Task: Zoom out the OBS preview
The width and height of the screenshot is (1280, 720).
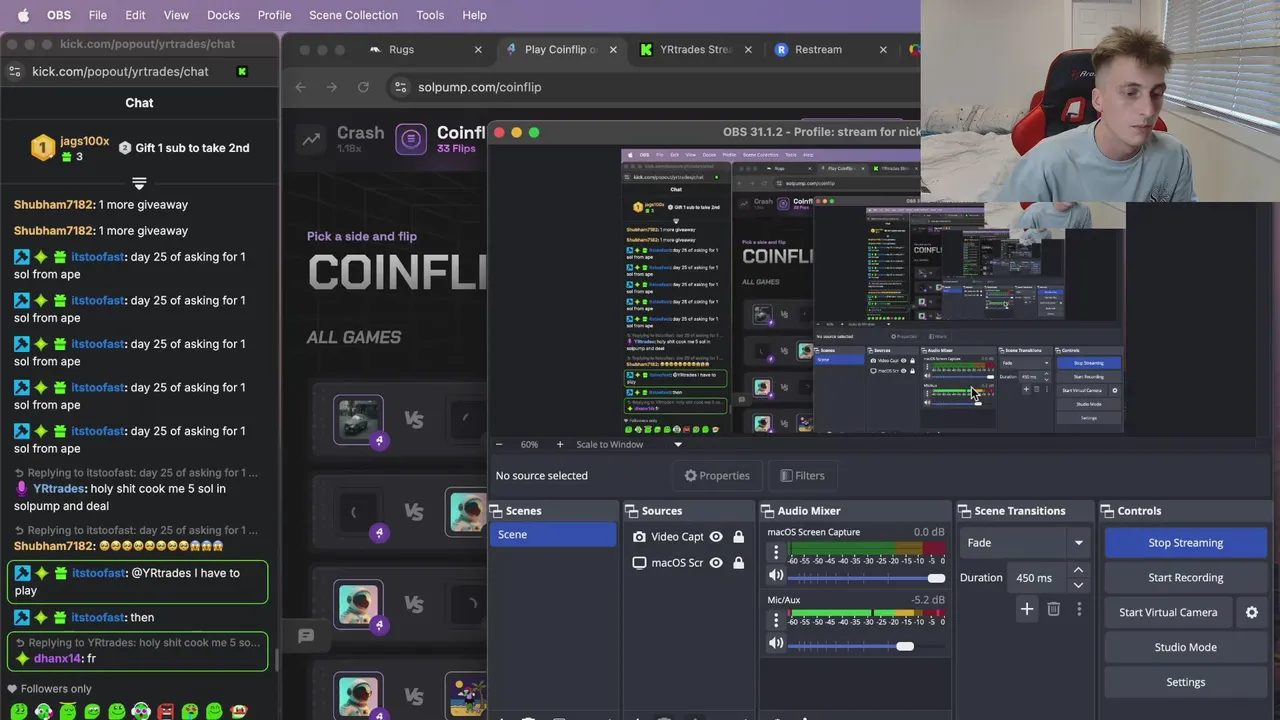Action: tap(499, 444)
